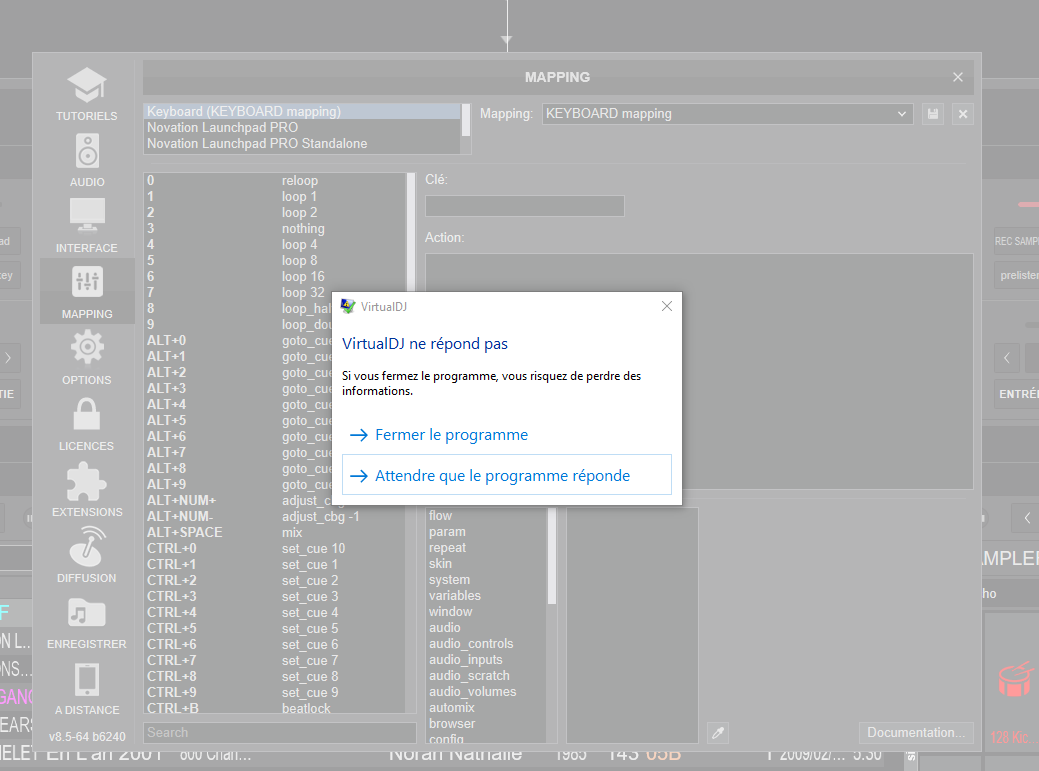Click the version label v8.5-64 b6240
Screen dimensions: 1039x771
pyautogui.click(x=87, y=737)
